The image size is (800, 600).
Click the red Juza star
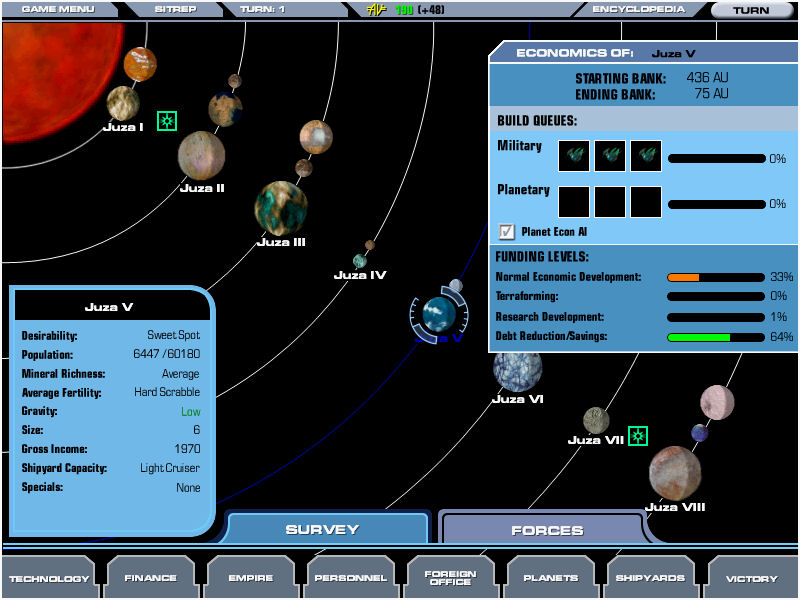tap(56, 79)
